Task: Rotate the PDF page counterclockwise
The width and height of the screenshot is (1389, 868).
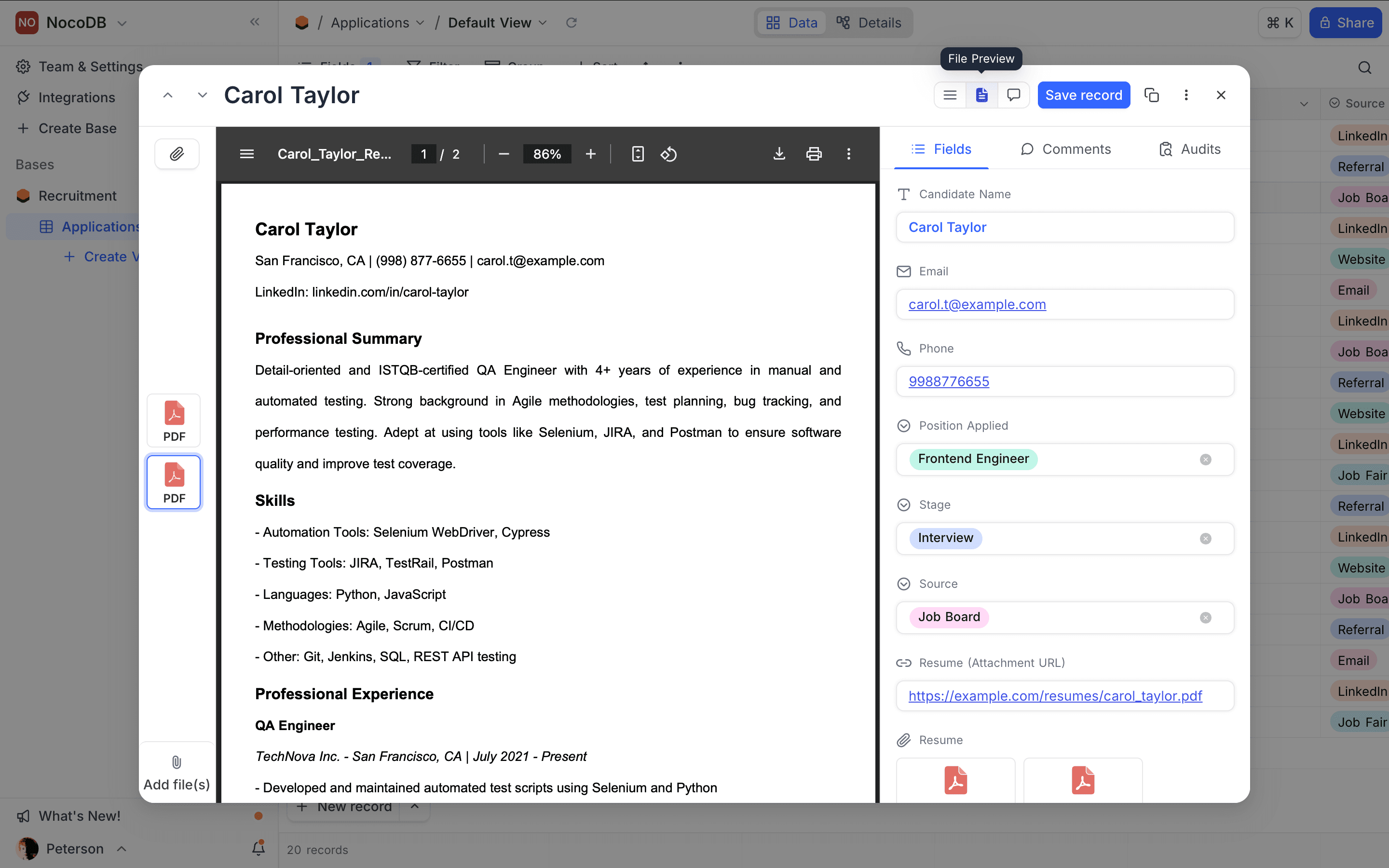Action: pyautogui.click(x=668, y=154)
